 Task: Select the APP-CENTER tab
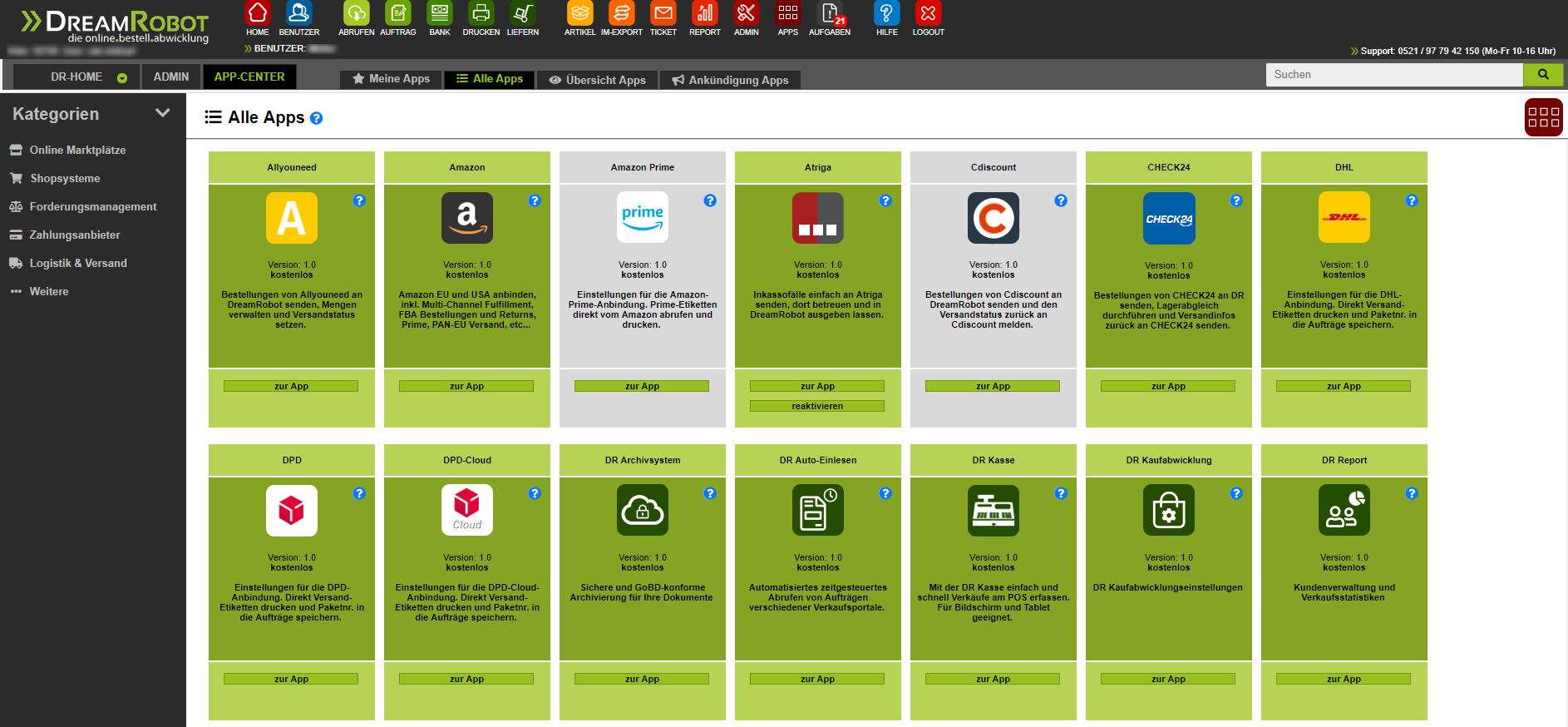point(249,77)
